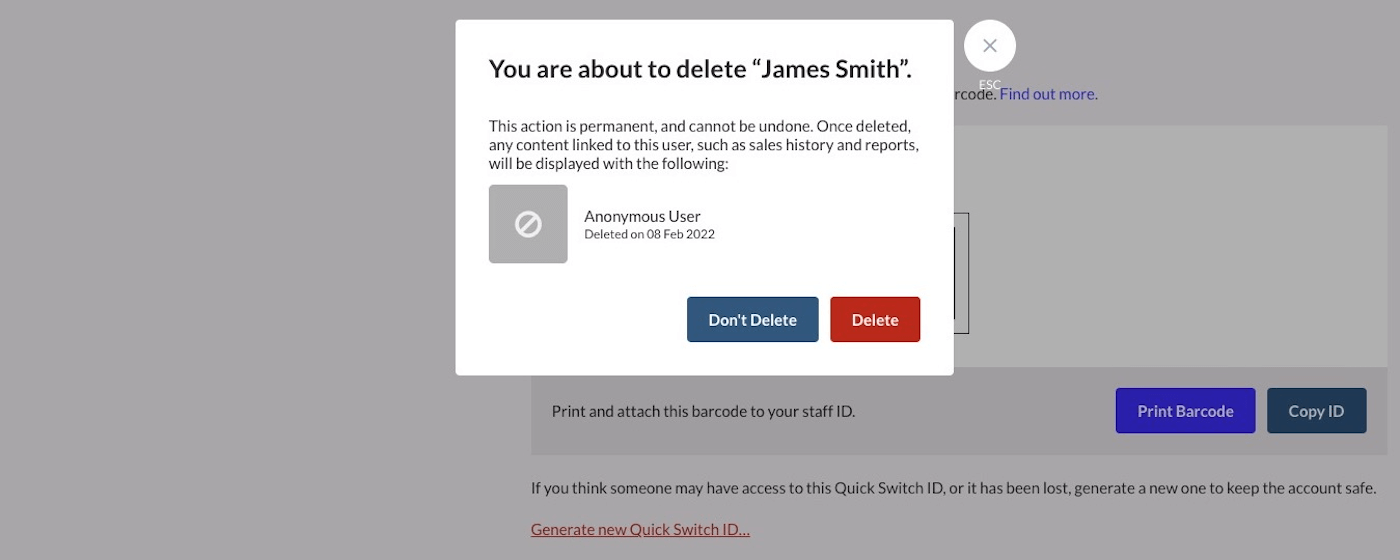The height and width of the screenshot is (560, 1400).
Task: Confirm with the red Delete button
Action: 875,320
